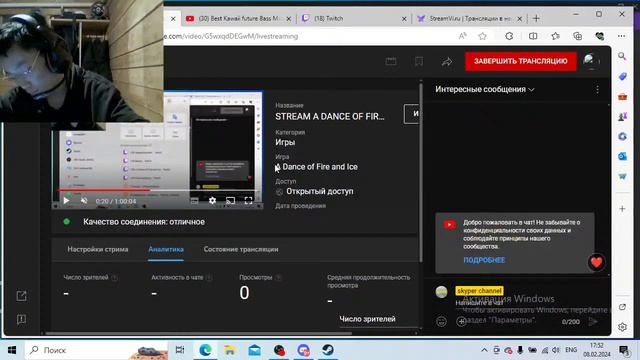Open the feedback icon in left sidebar
This screenshot has height=360, width=640.
[21, 319]
